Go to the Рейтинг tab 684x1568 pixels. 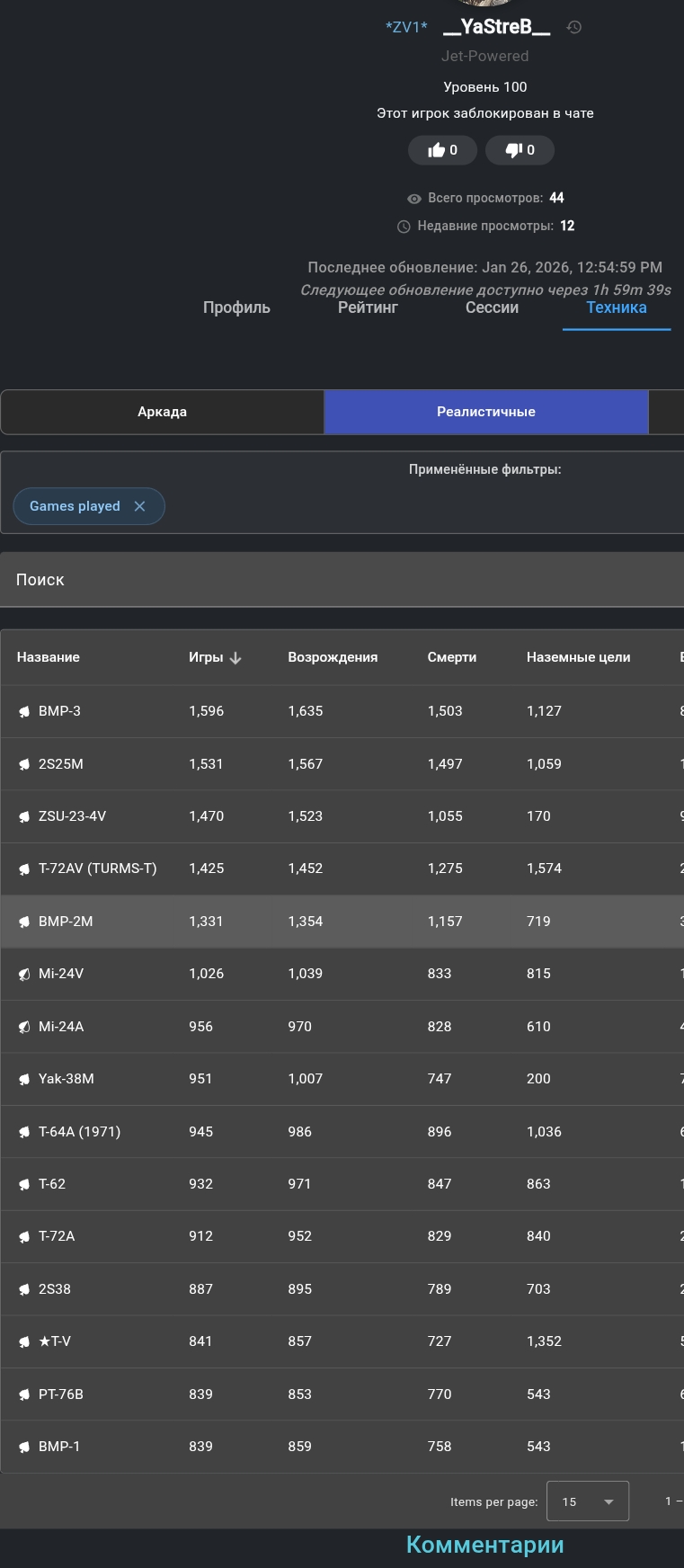(368, 307)
